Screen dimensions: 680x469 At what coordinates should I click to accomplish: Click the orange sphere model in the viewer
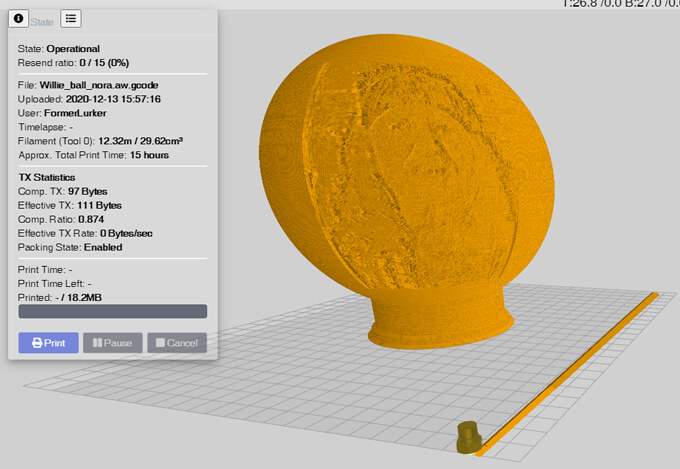pyautogui.click(x=407, y=165)
